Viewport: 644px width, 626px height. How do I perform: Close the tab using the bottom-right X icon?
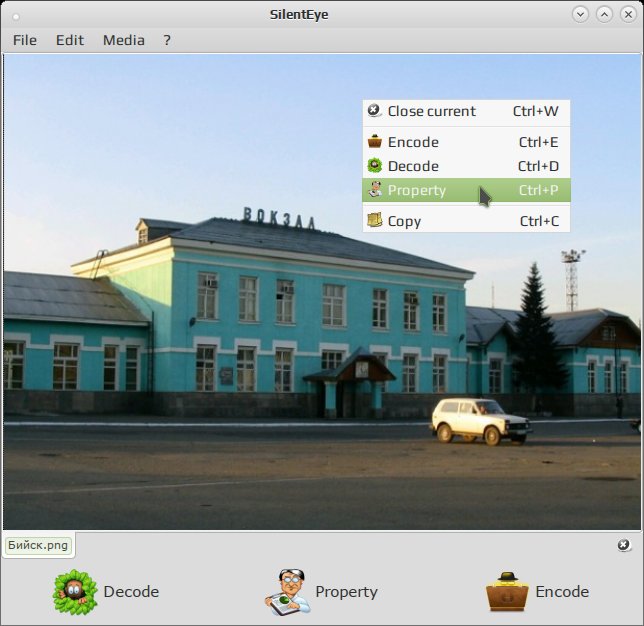[624, 545]
